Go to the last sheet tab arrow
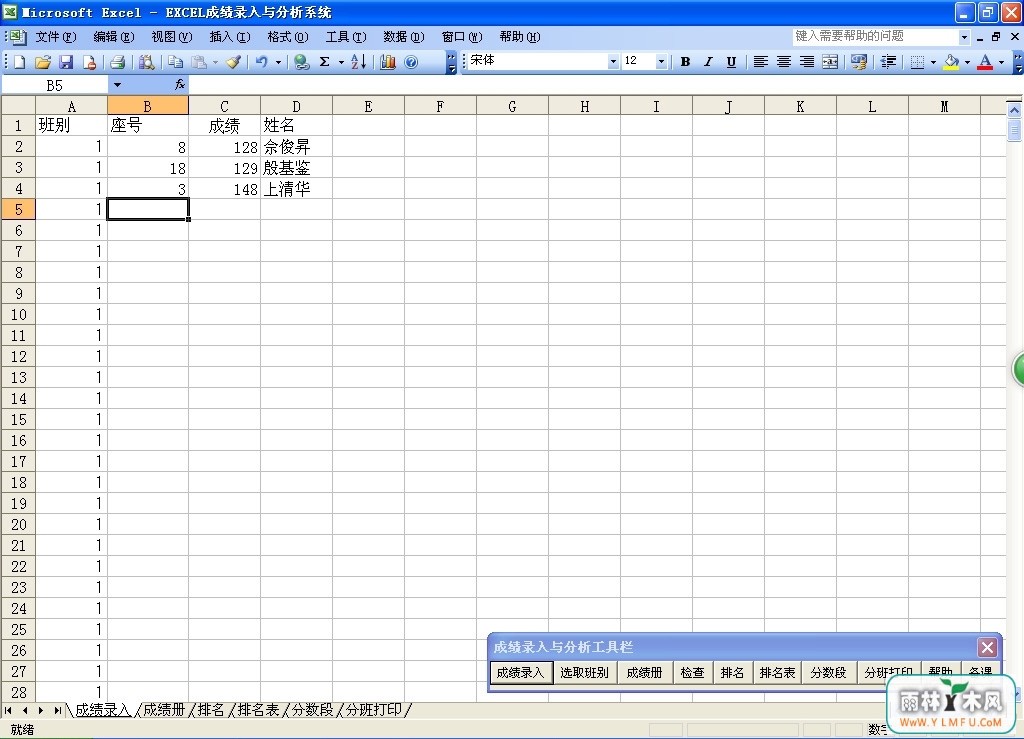Image resolution: width=1024 pixels, height=739 pixels. coord(57,710)
